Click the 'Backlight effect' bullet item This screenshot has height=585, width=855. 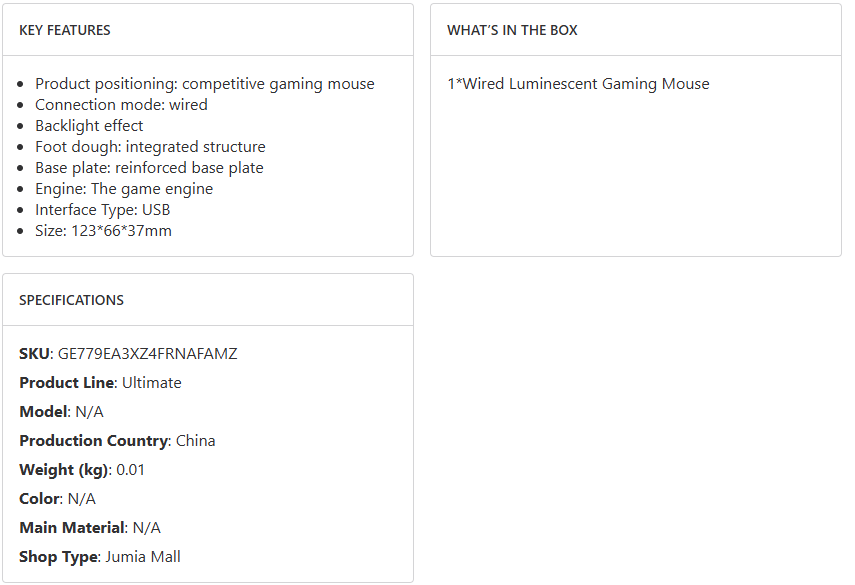point(89,126)
